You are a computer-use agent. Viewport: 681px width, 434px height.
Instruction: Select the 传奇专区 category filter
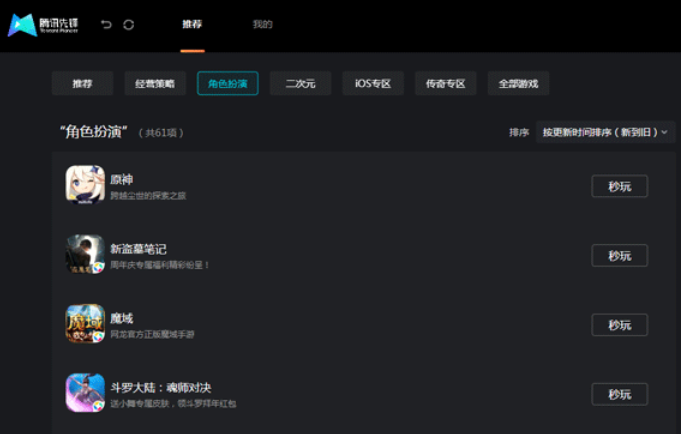(445, 84)
